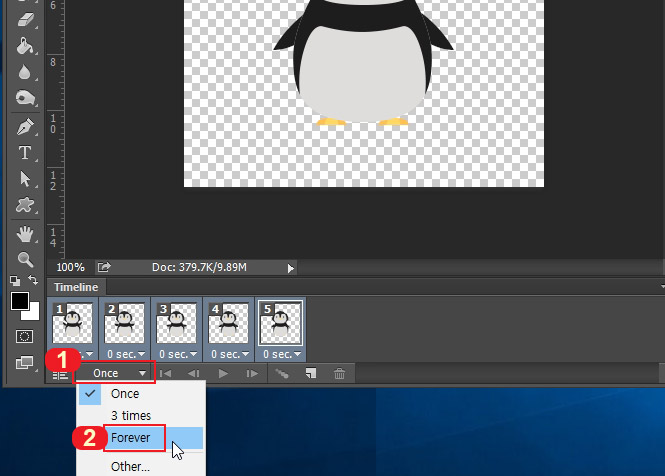Duplicate the selected frame
Image resolution: width=665 pixels, height=476 pixels.
311,373
